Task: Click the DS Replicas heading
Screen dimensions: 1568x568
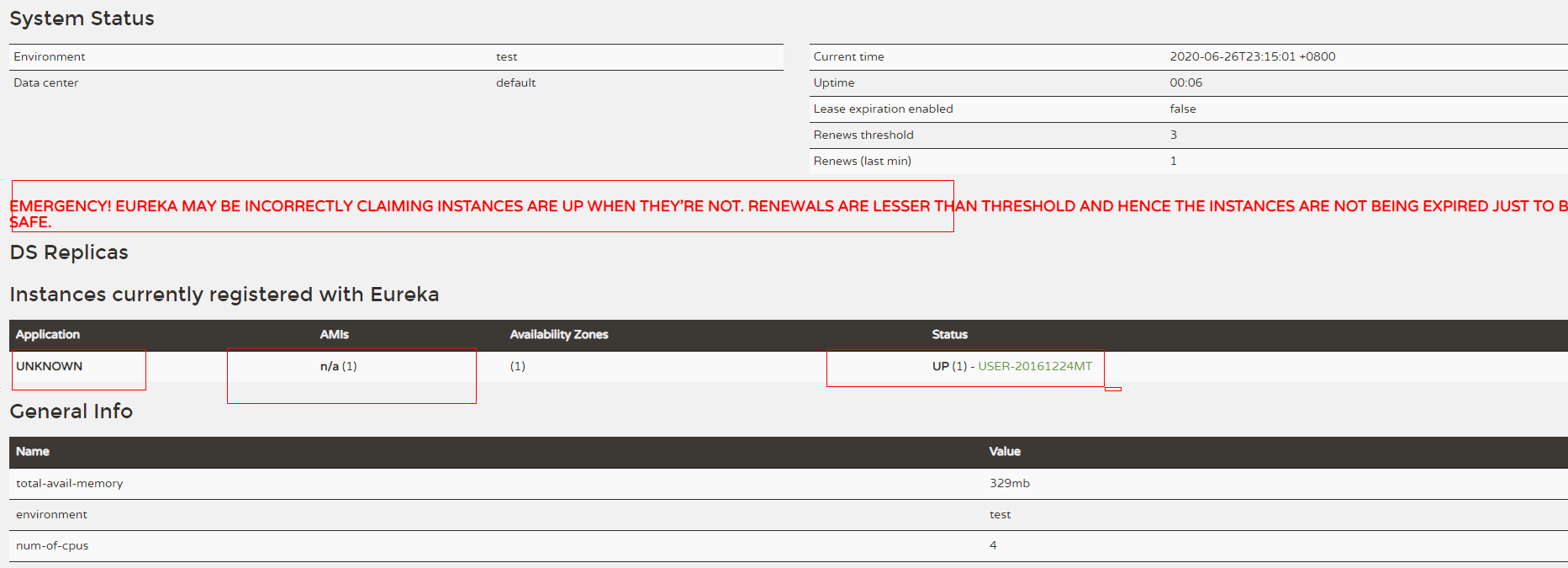Action: point(69,252)
